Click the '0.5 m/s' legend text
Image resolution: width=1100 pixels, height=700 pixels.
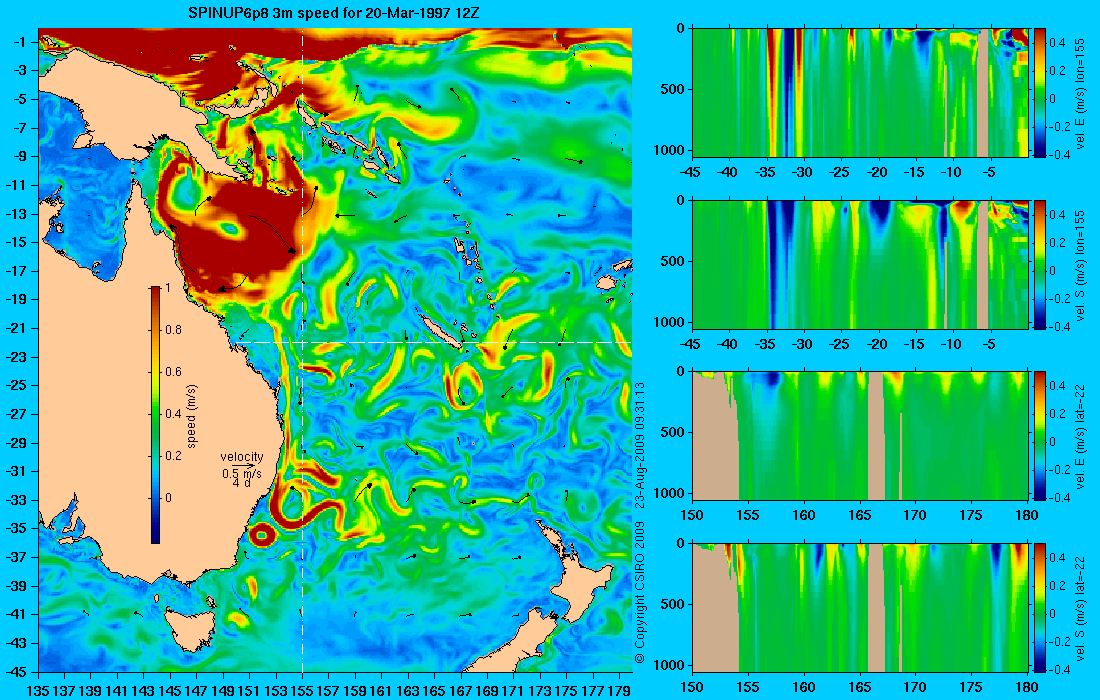(242, 473)
